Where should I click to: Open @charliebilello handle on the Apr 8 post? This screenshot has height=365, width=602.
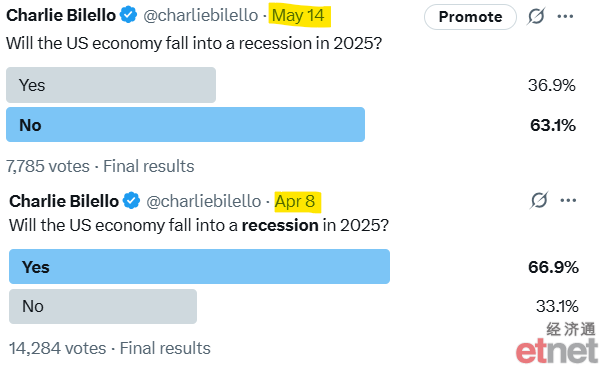click(x=203, y=201)
